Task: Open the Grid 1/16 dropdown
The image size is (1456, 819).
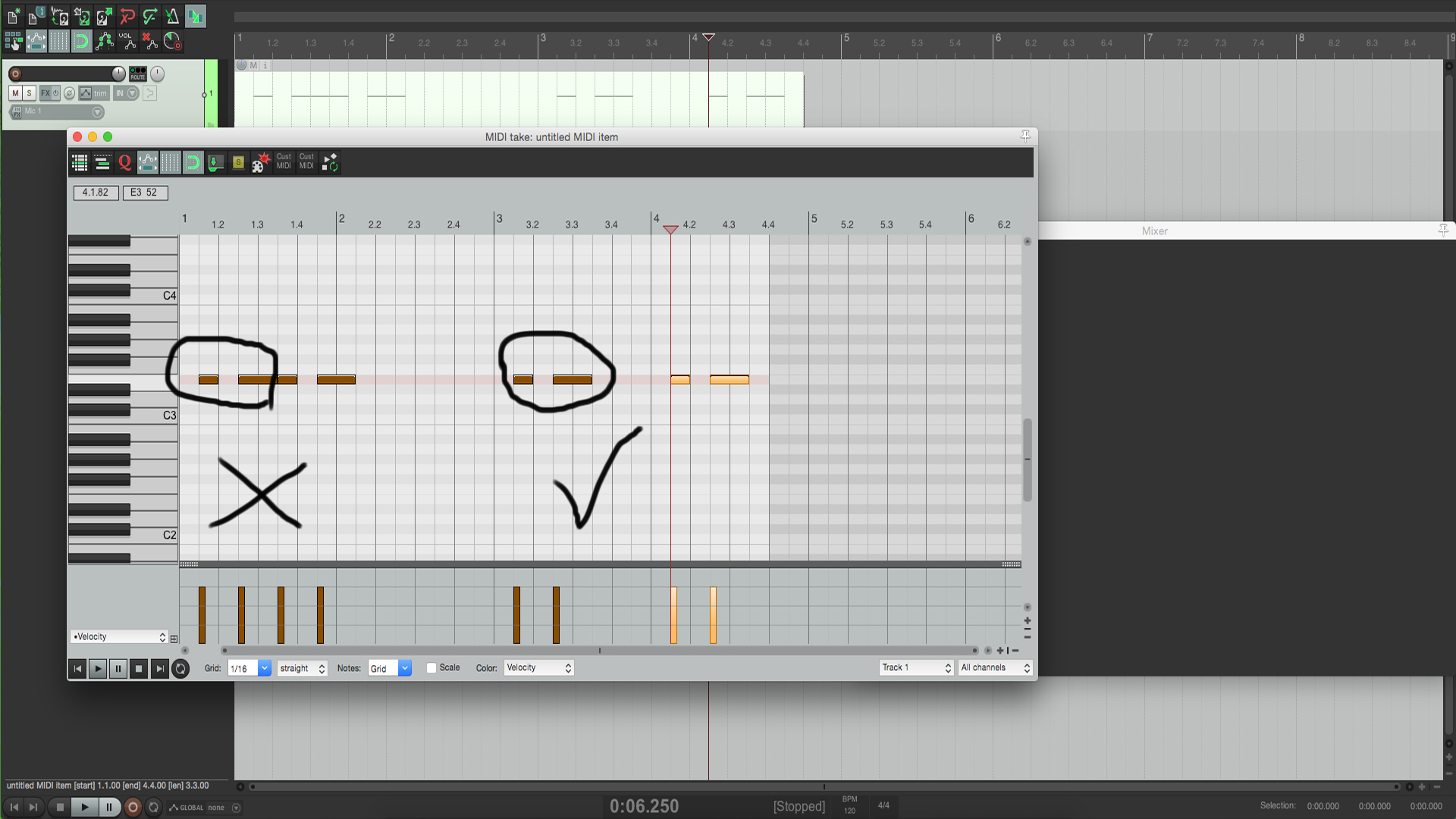Action: 264,668
